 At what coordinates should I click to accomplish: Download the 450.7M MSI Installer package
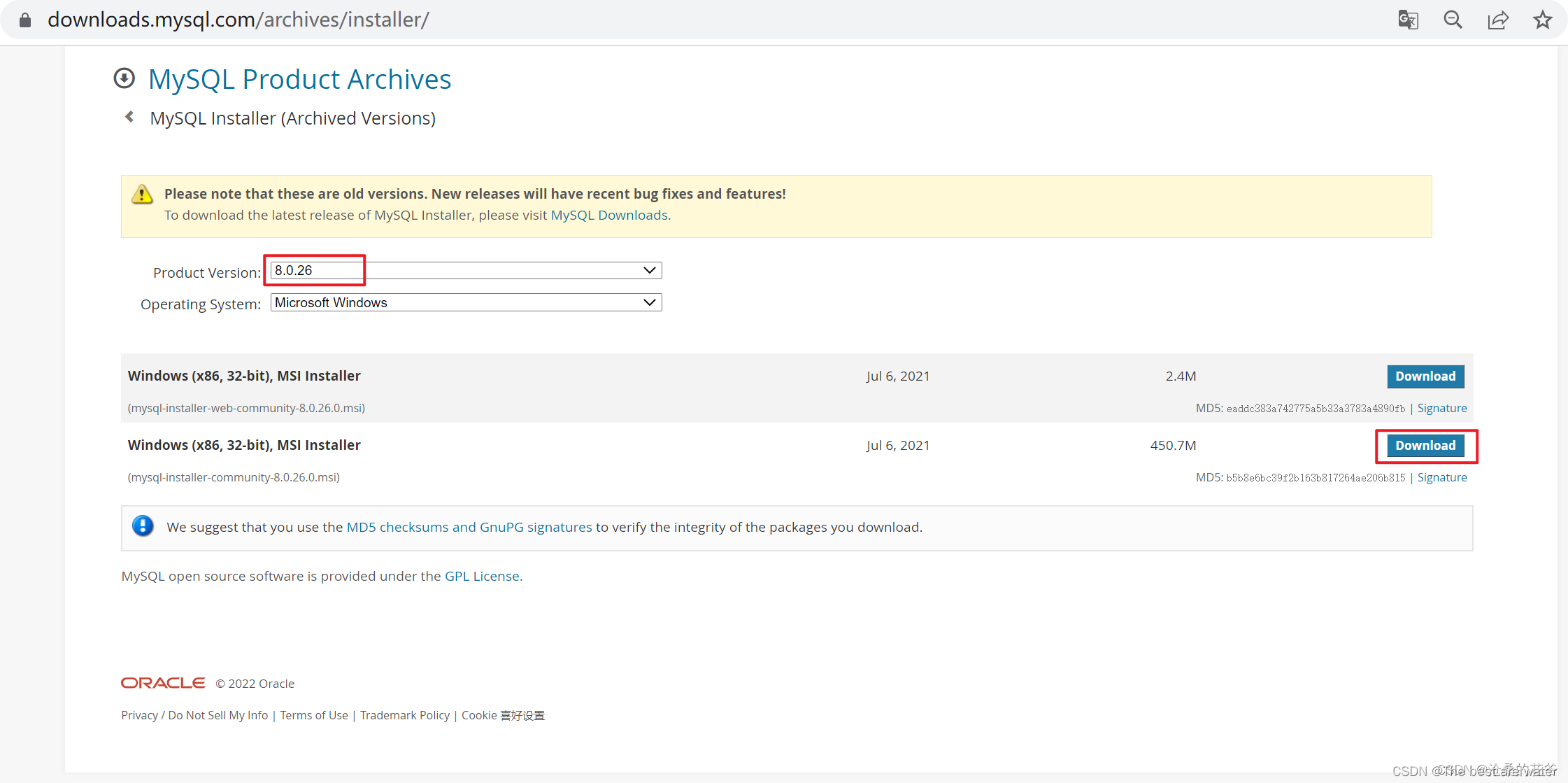tap(1426, 445)
